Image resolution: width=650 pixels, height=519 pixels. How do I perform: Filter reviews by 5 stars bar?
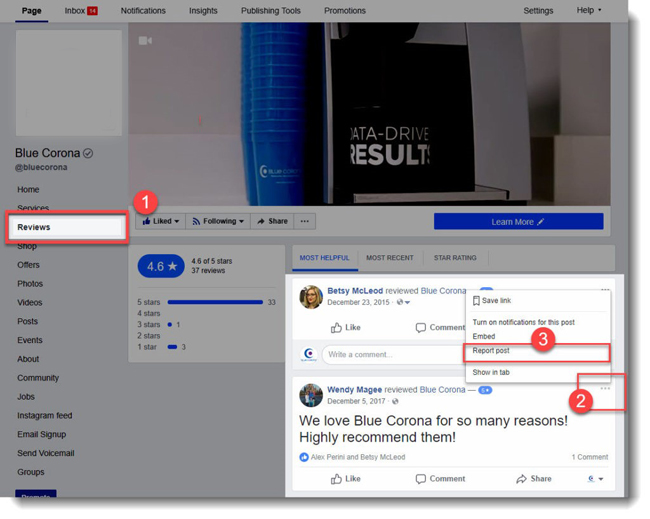[215, 302]
